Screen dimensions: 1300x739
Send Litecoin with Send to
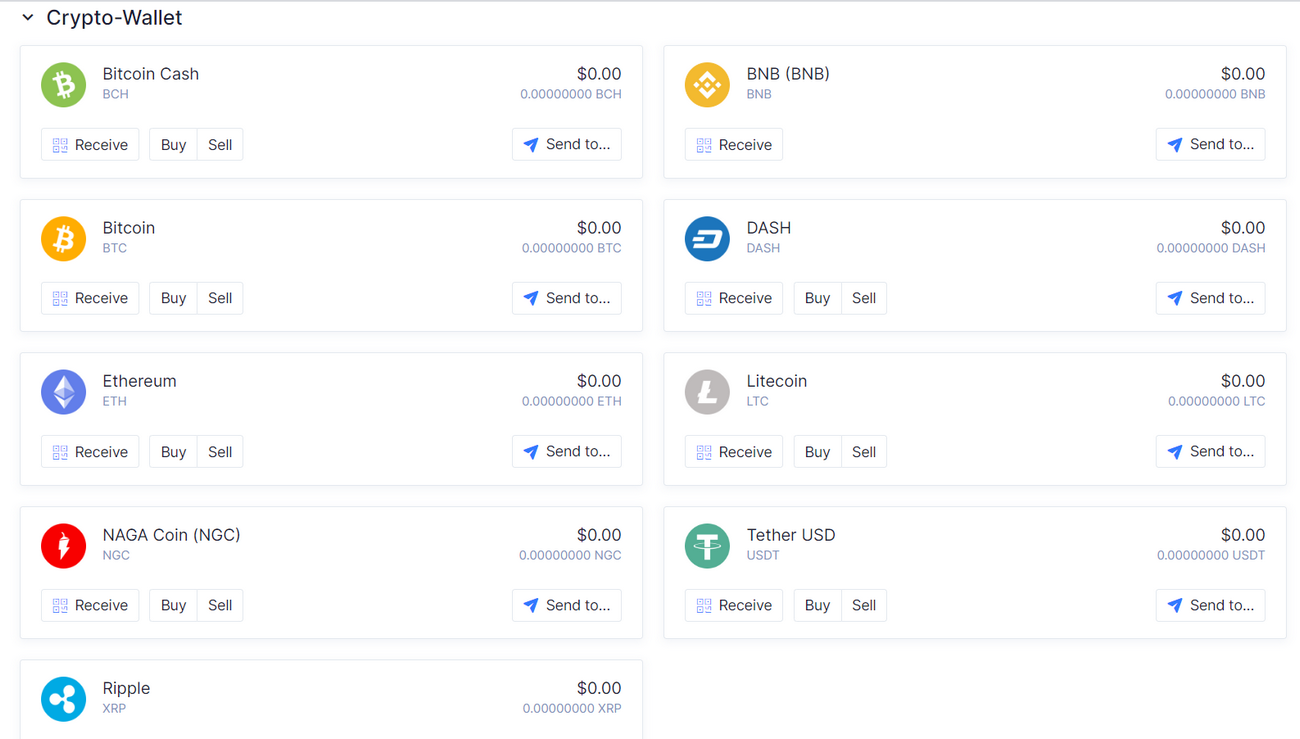[x=1211, y=452]
